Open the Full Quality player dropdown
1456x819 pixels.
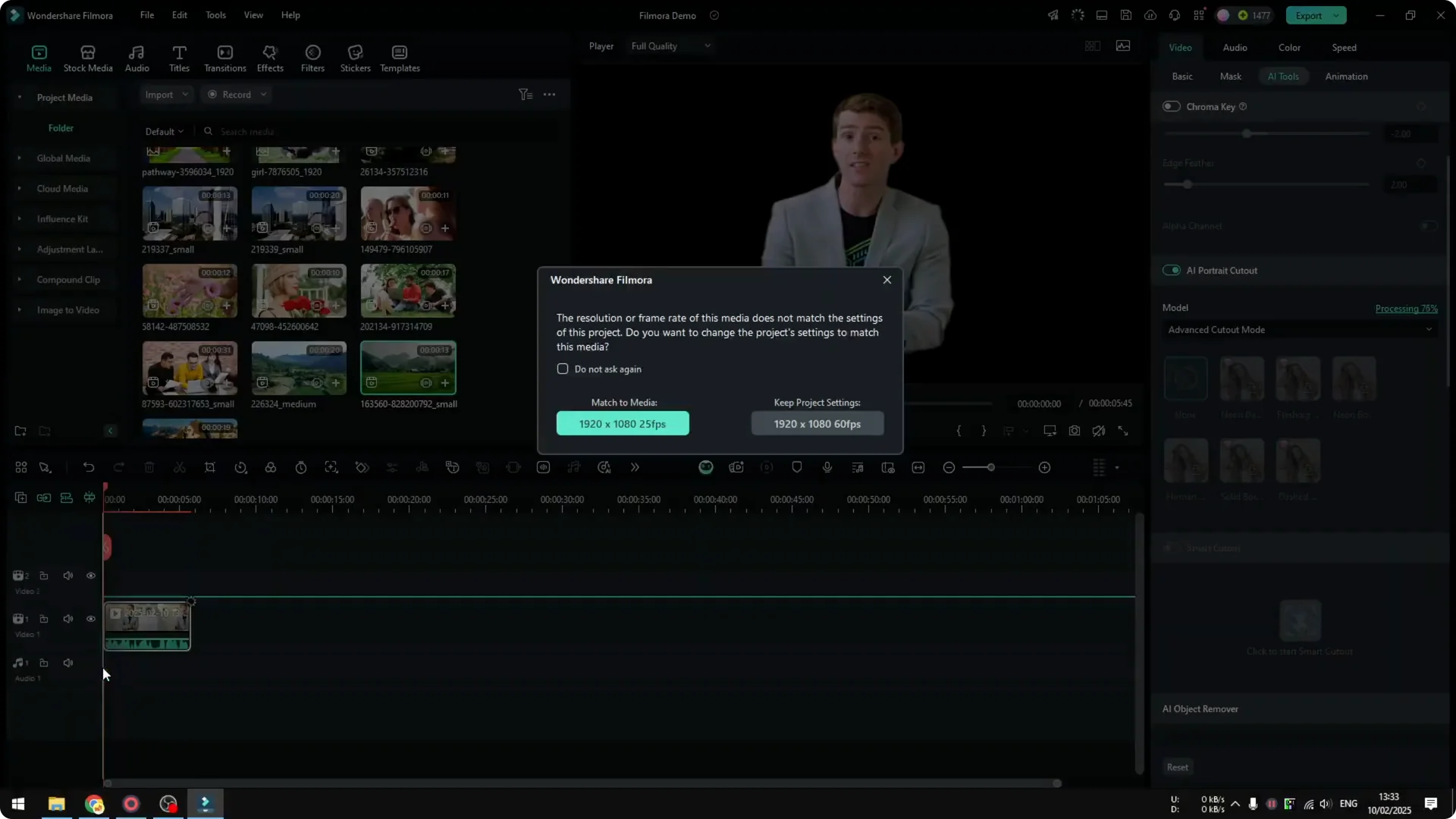coord(670,45)
